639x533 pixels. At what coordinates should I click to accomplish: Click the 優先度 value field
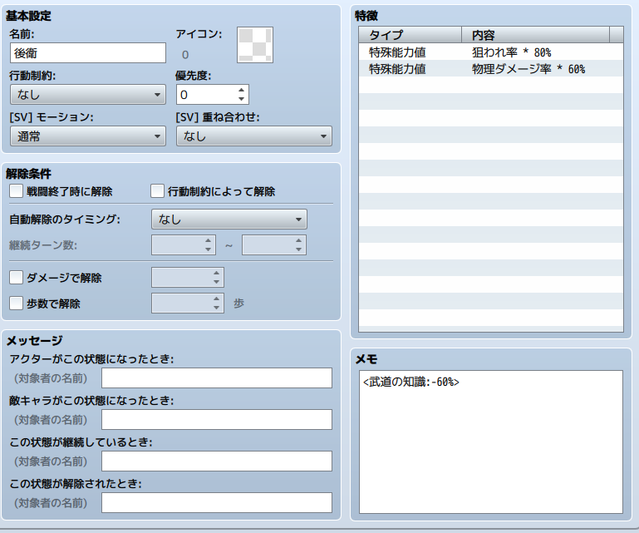coord(206,95)
